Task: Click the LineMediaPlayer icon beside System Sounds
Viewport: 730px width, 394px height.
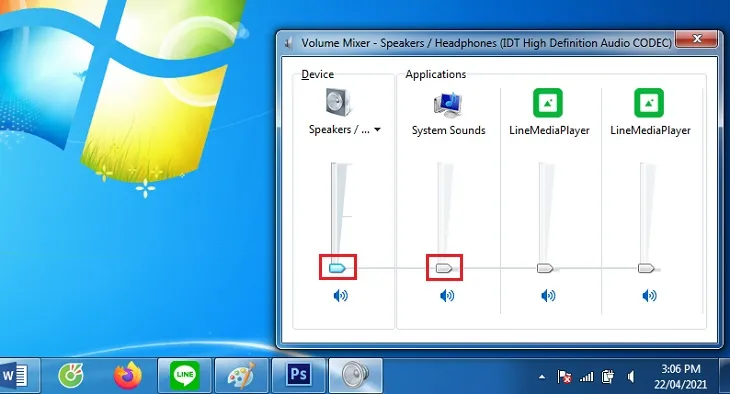Action: click(x=548, y=102)
